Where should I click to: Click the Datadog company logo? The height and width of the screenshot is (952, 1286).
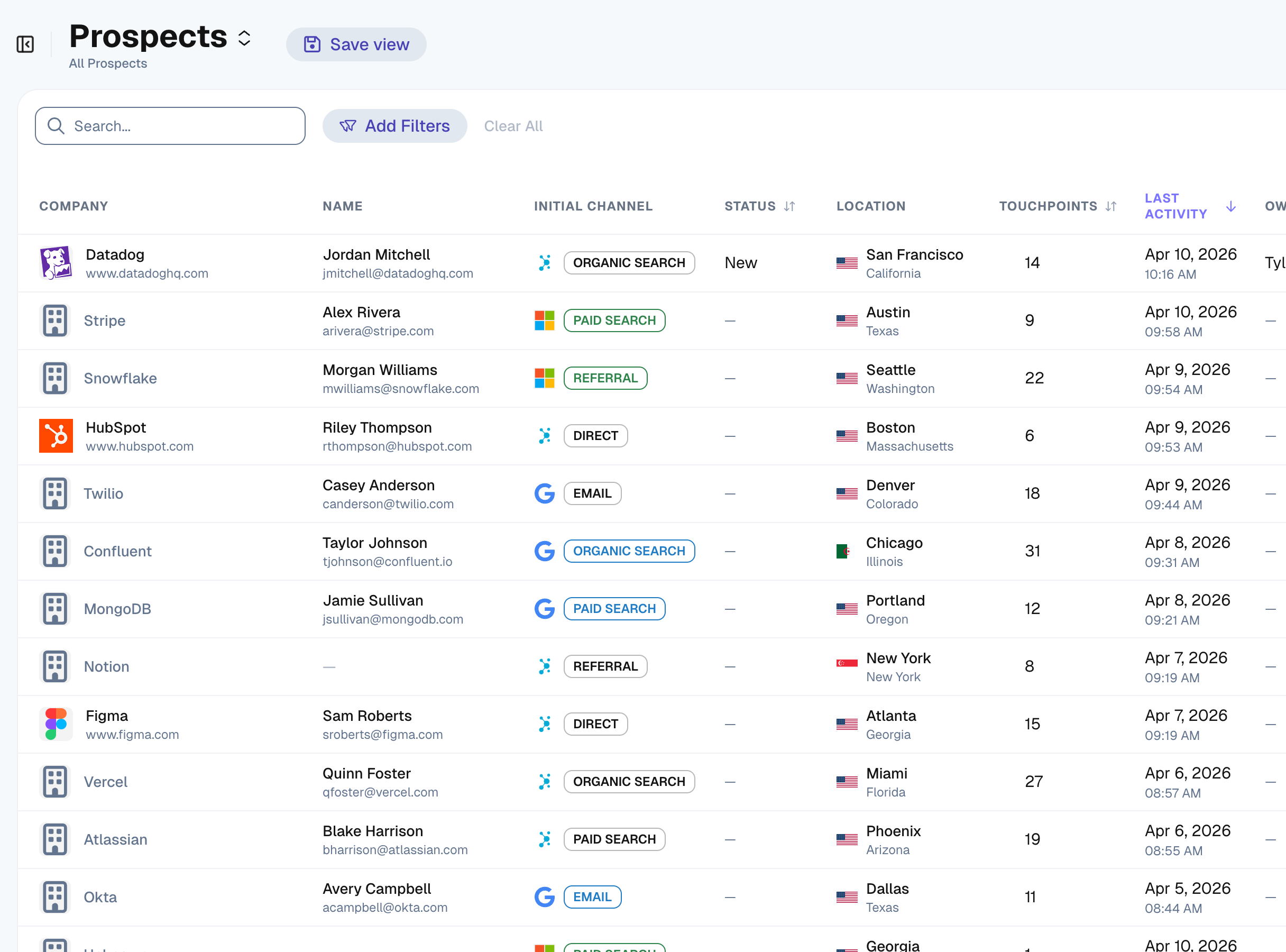coord(56,263)
